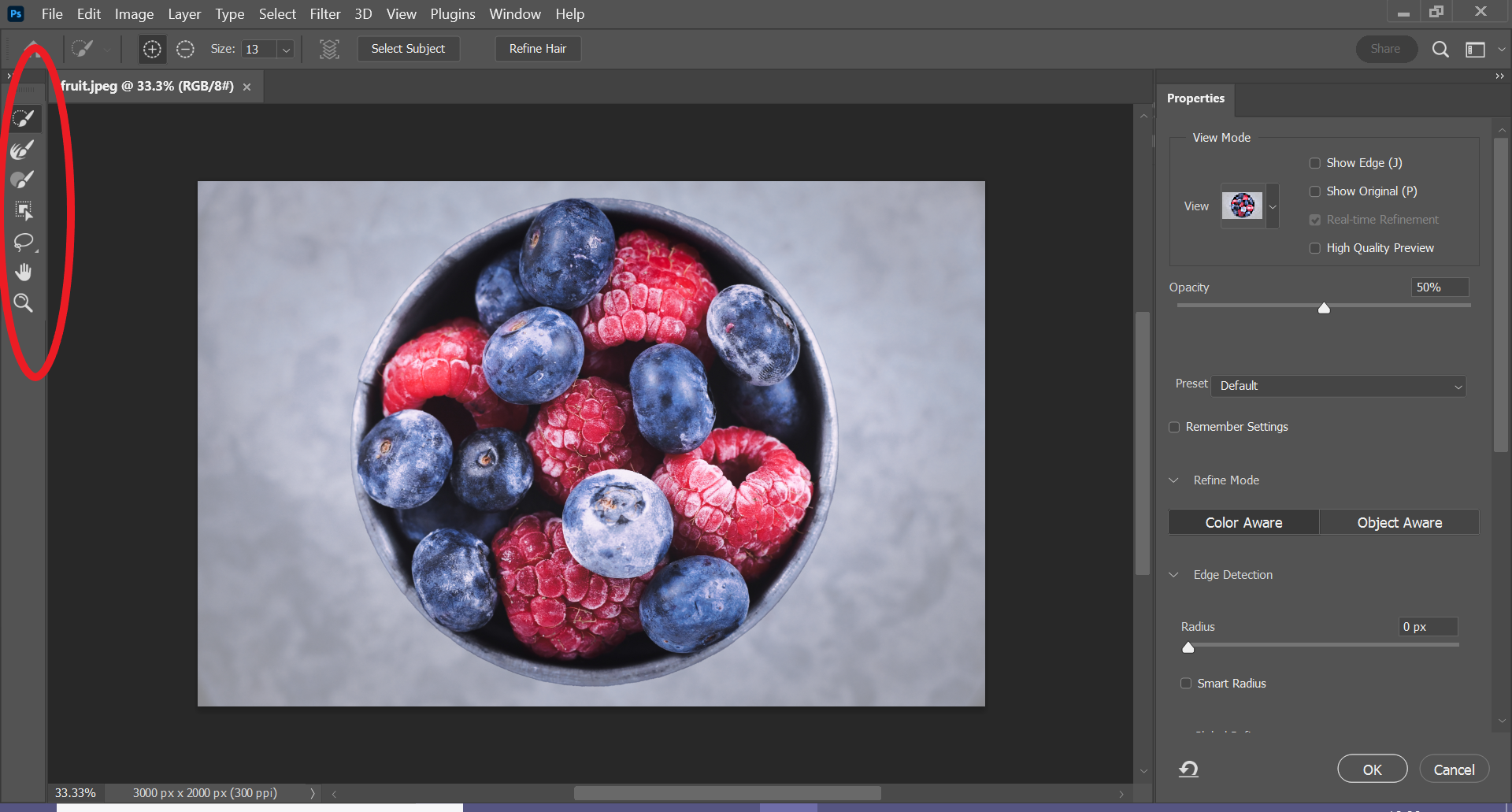
Task: Click the Subtract from selection icon
Action: pos(185,49)
